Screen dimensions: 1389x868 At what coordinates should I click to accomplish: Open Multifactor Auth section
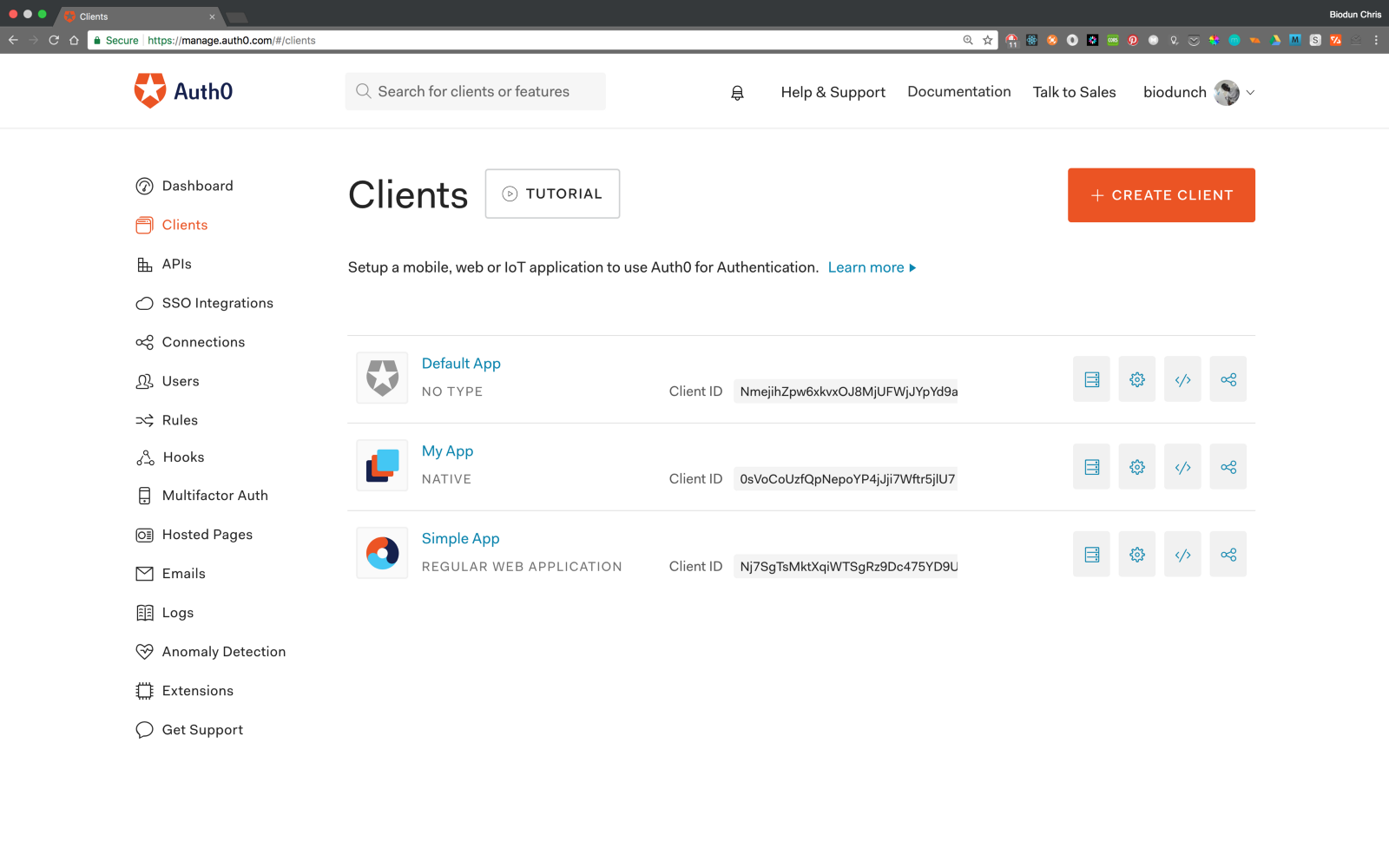click(202, 496)
